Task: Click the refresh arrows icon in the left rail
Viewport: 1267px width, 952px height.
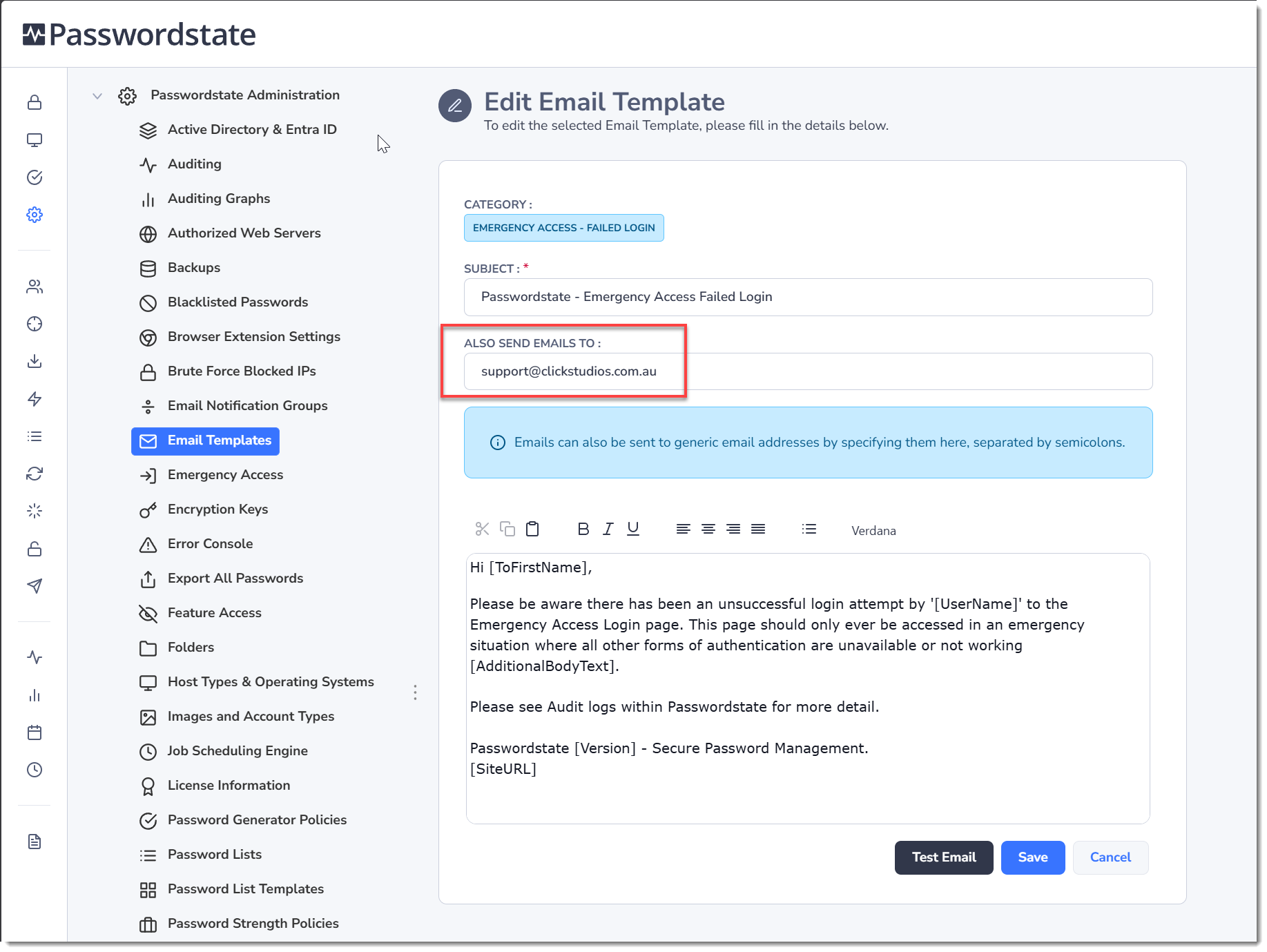Action: (x=35, y=474)
